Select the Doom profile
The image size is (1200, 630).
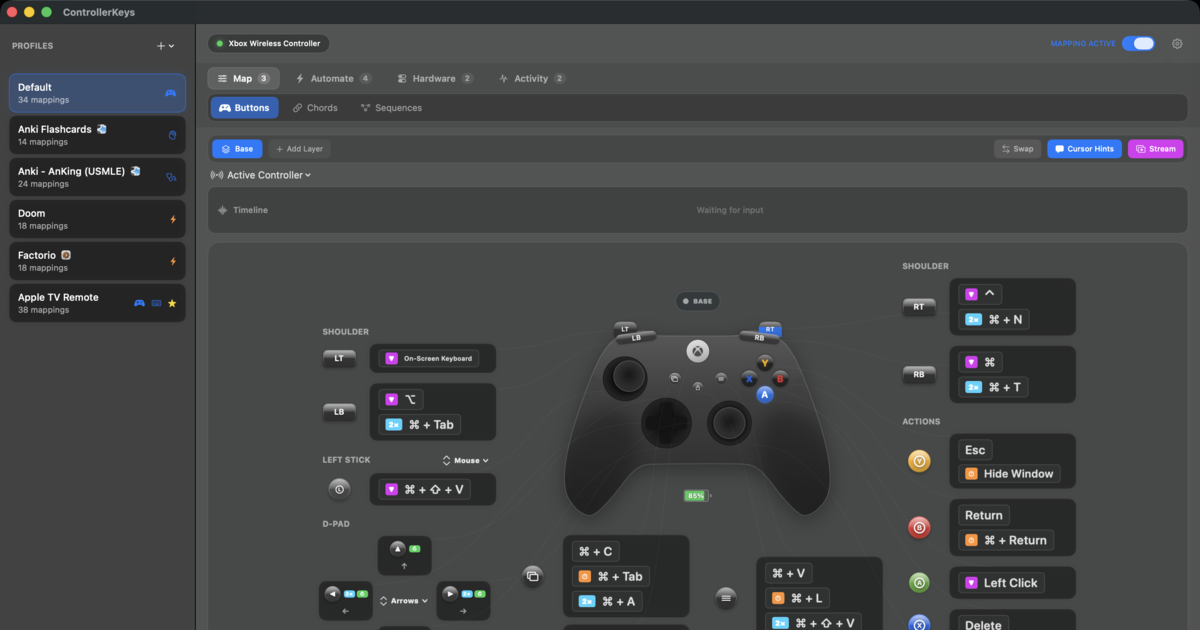pos(97,219)
